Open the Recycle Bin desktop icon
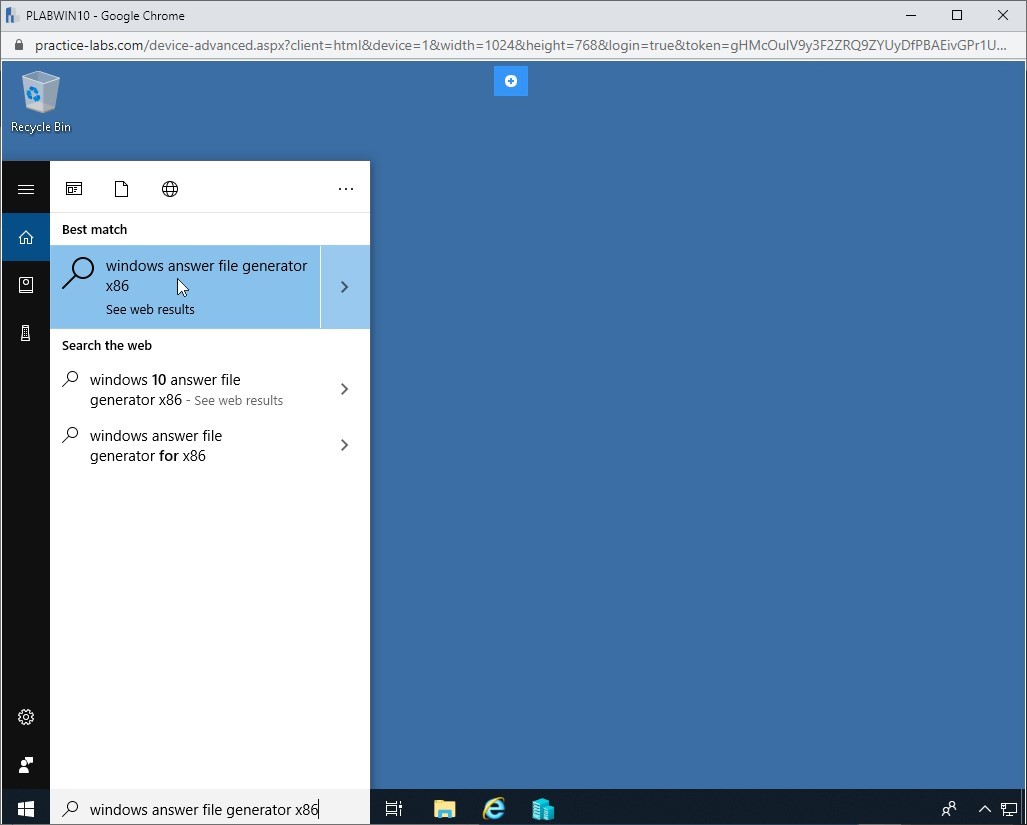This screenshot has width=1027, height=825. 41,101
